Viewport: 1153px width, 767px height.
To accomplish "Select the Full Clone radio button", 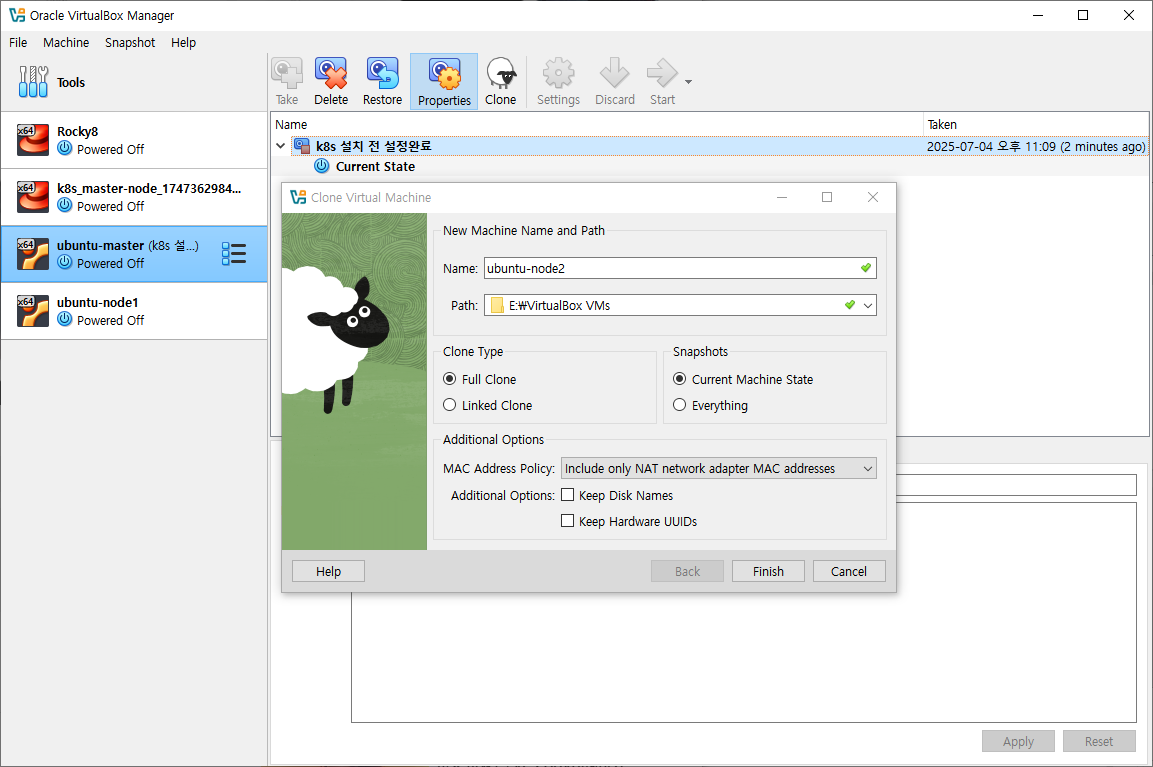I will pyautogui.click(x=450, y=379).
